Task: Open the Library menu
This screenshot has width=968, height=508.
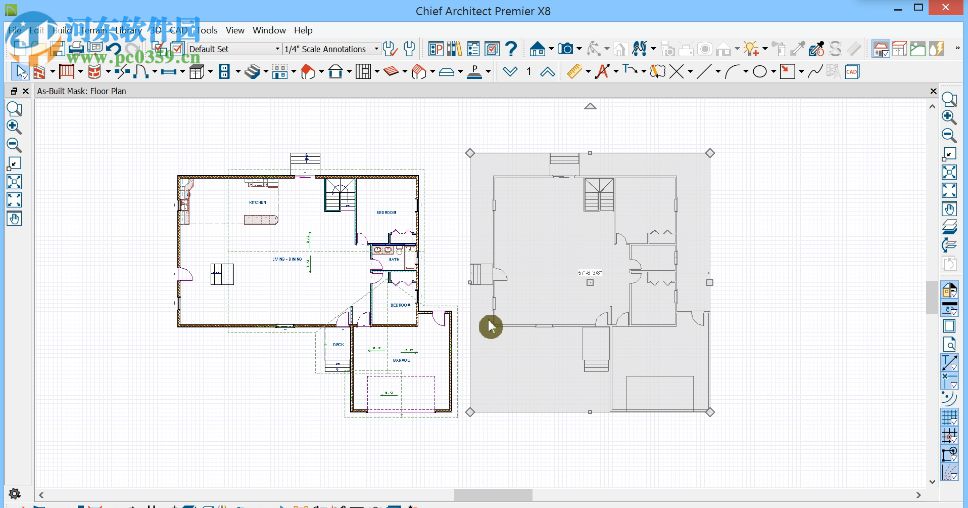Action: pyautogui.click(x=128, y=30)
